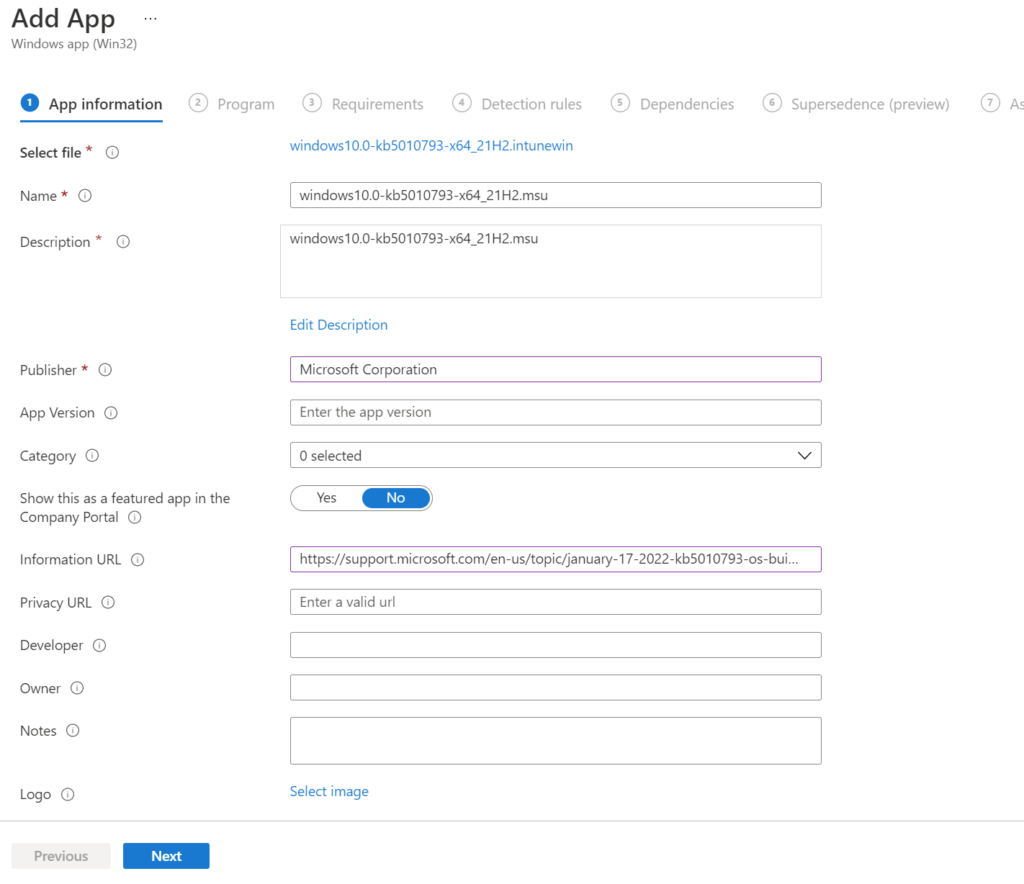Click the Next button
The image size is (1024, 884).
[x=166, y=856]
